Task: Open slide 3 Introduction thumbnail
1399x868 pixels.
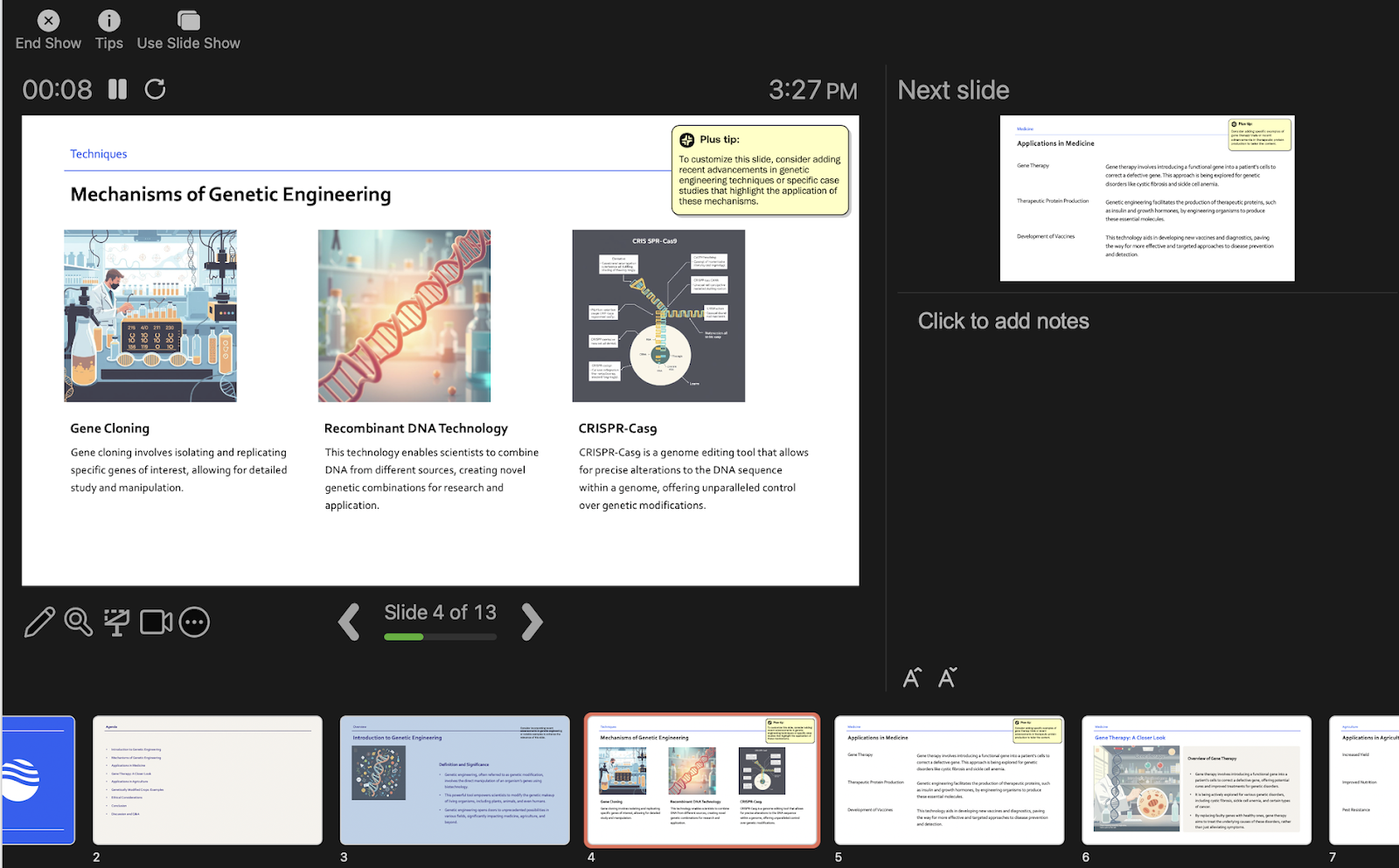Action: (455, 780)
